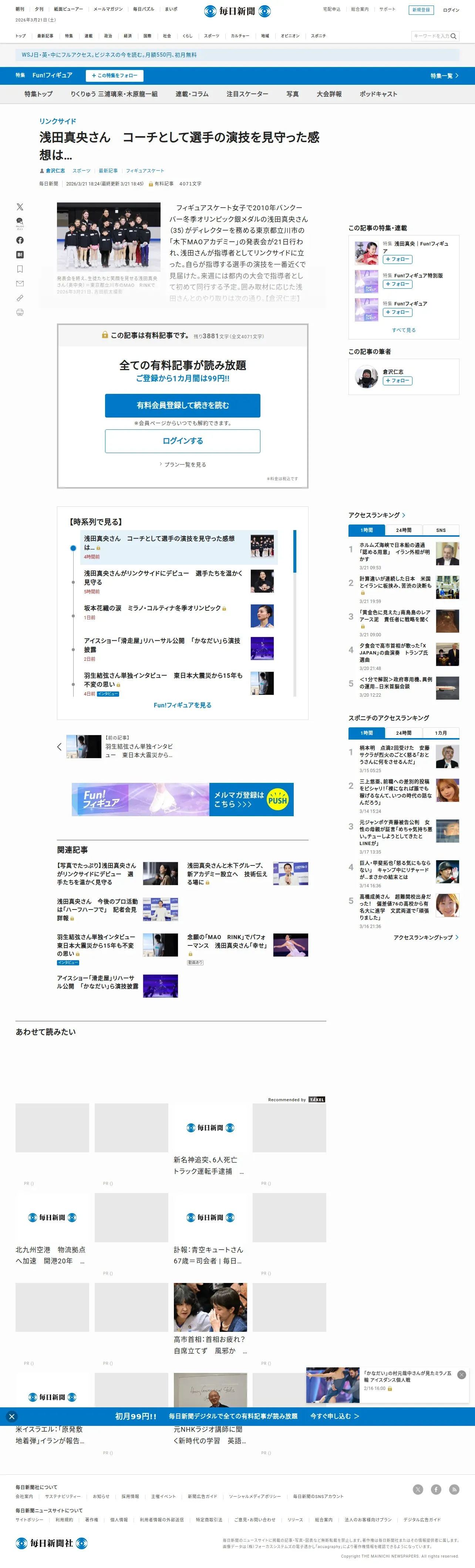
Task: Open オピニオン in the top navigation bar
Action: point(290,36)
